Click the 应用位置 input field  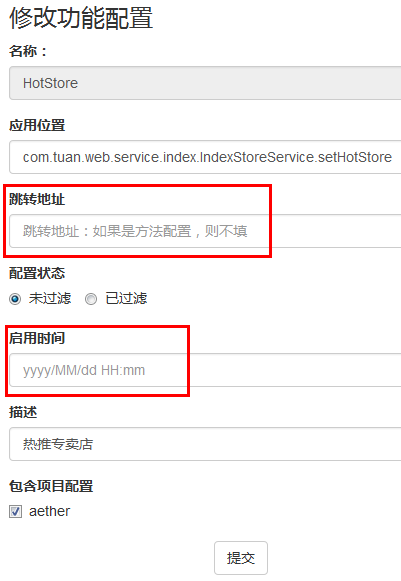pyautogui.click(x=205, y=157)
